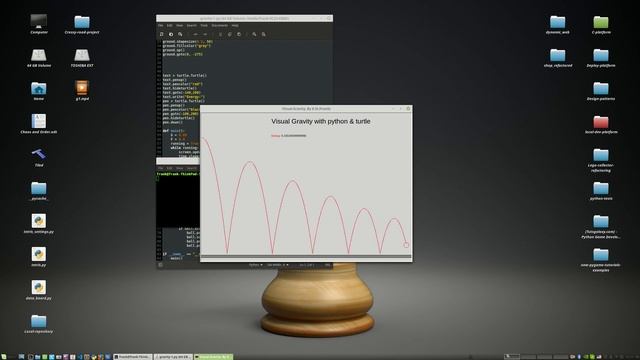Open the Edit menu in the text editor

[169, 25]
